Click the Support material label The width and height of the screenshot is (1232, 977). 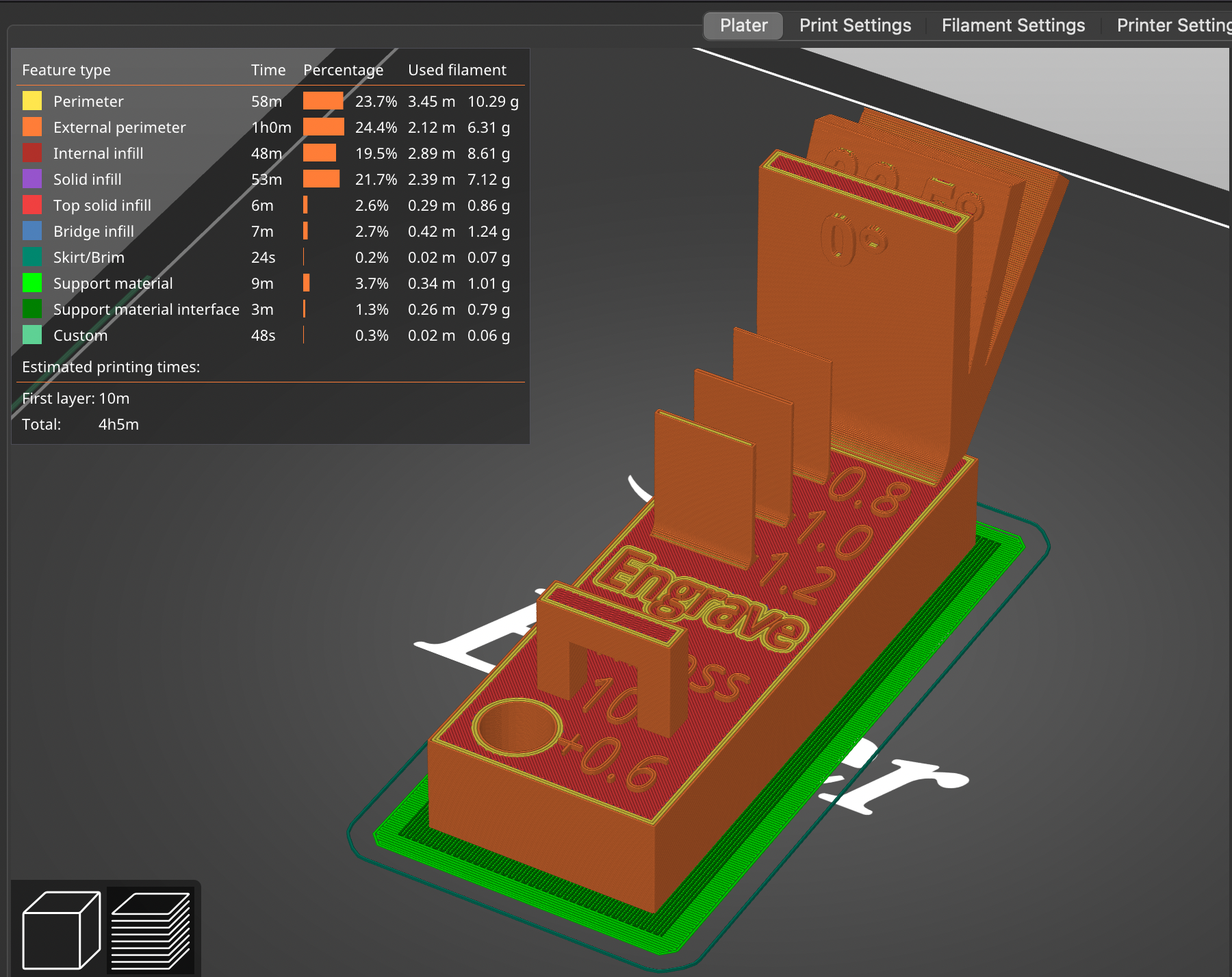113,283
